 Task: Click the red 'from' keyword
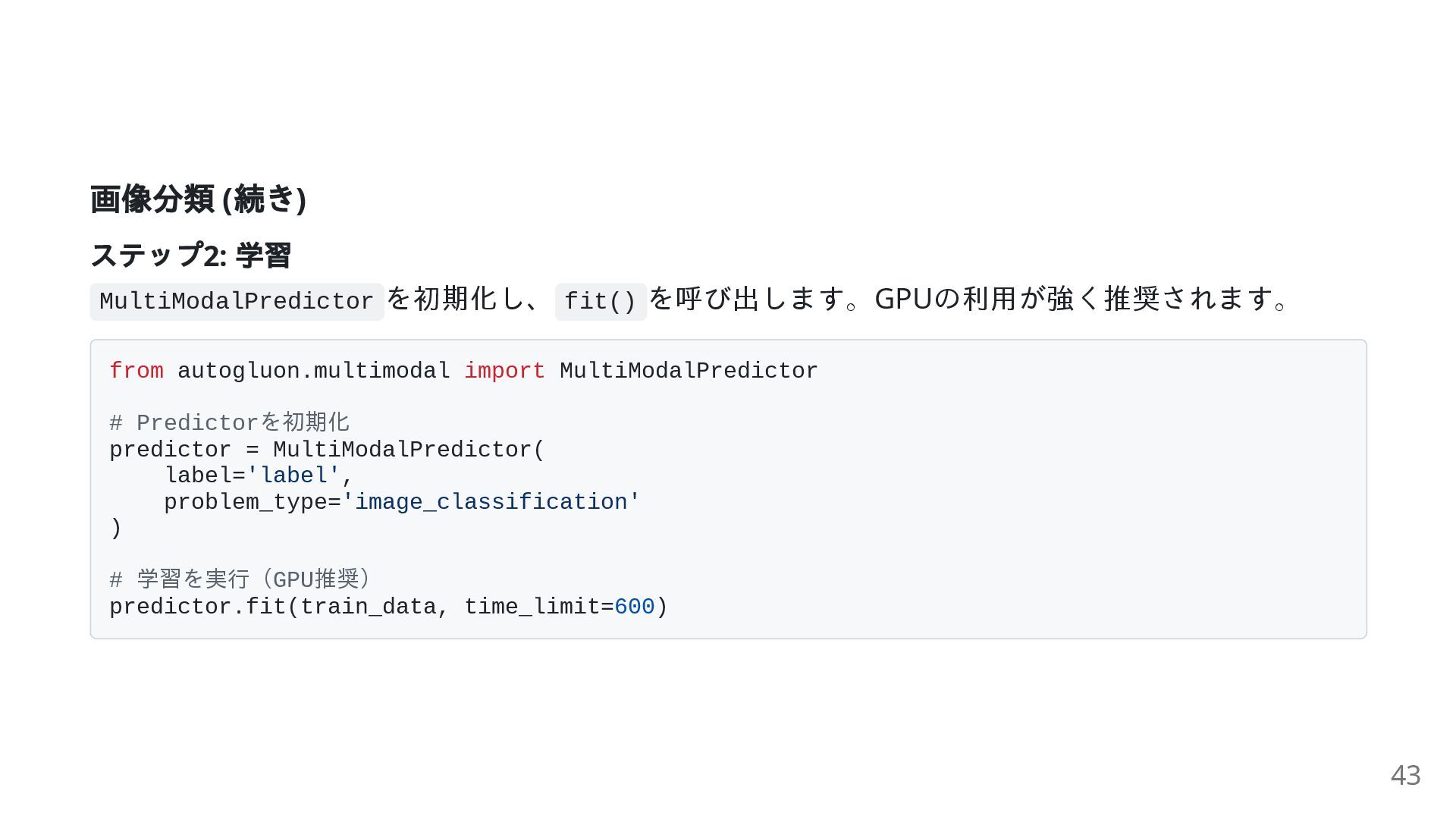click(x=136, y=371)
